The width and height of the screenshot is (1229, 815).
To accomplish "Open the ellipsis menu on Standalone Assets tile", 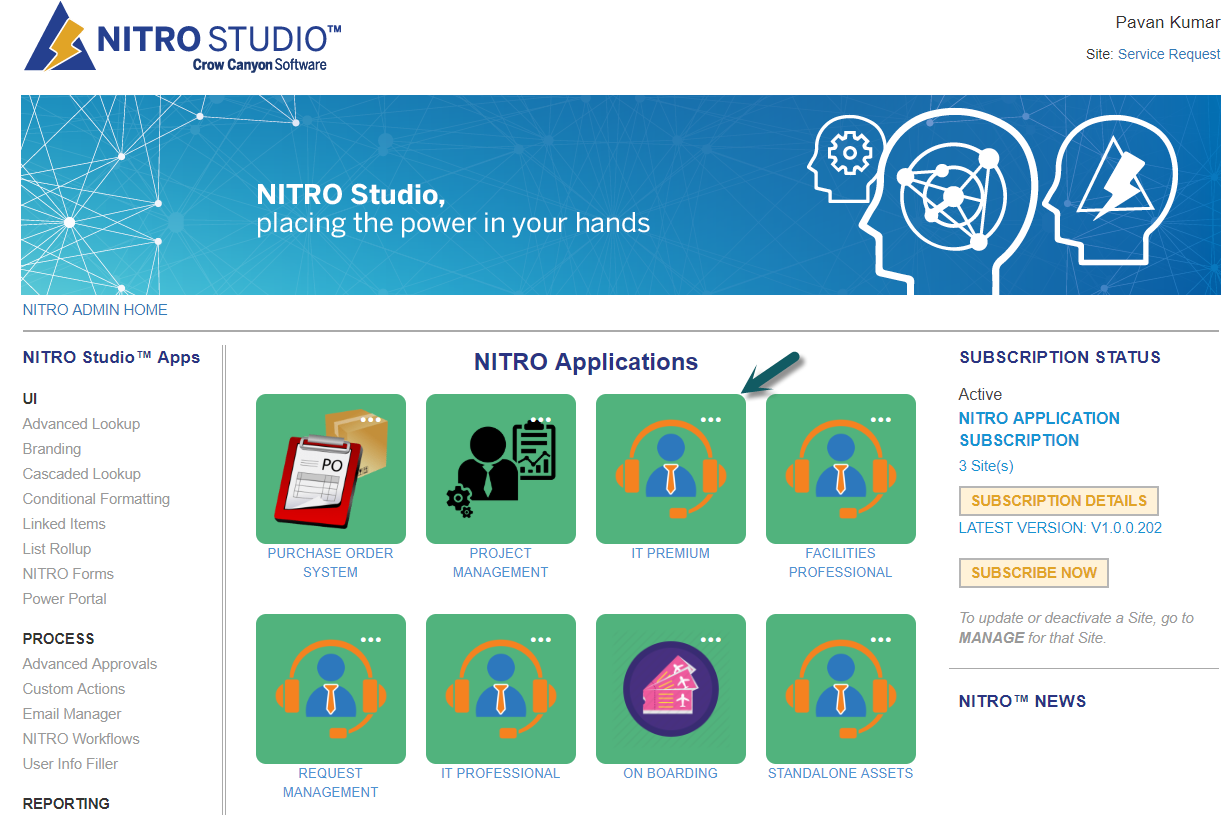I will [x=881, y=640].
